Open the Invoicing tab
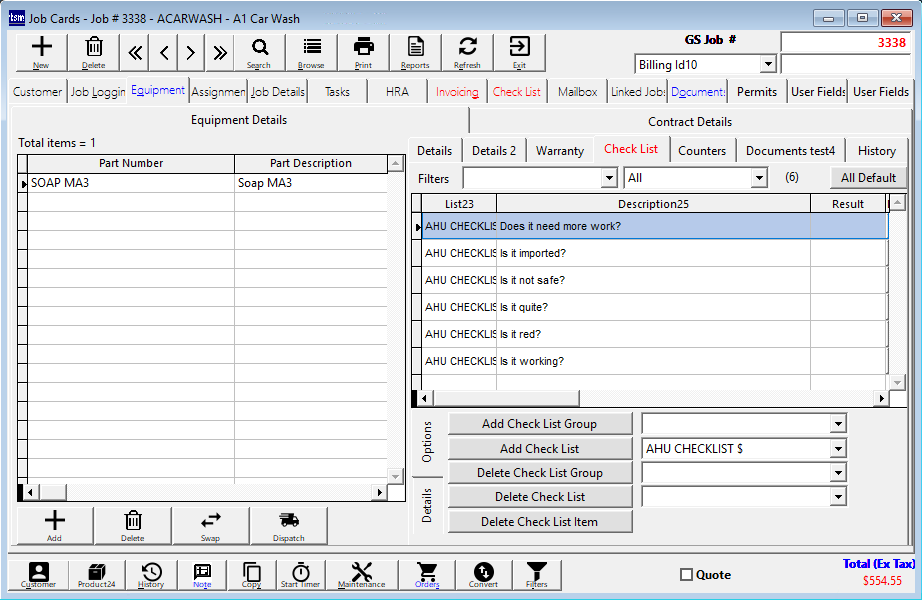Viewport: 922px width, 600px height. (x=457, y=91)
